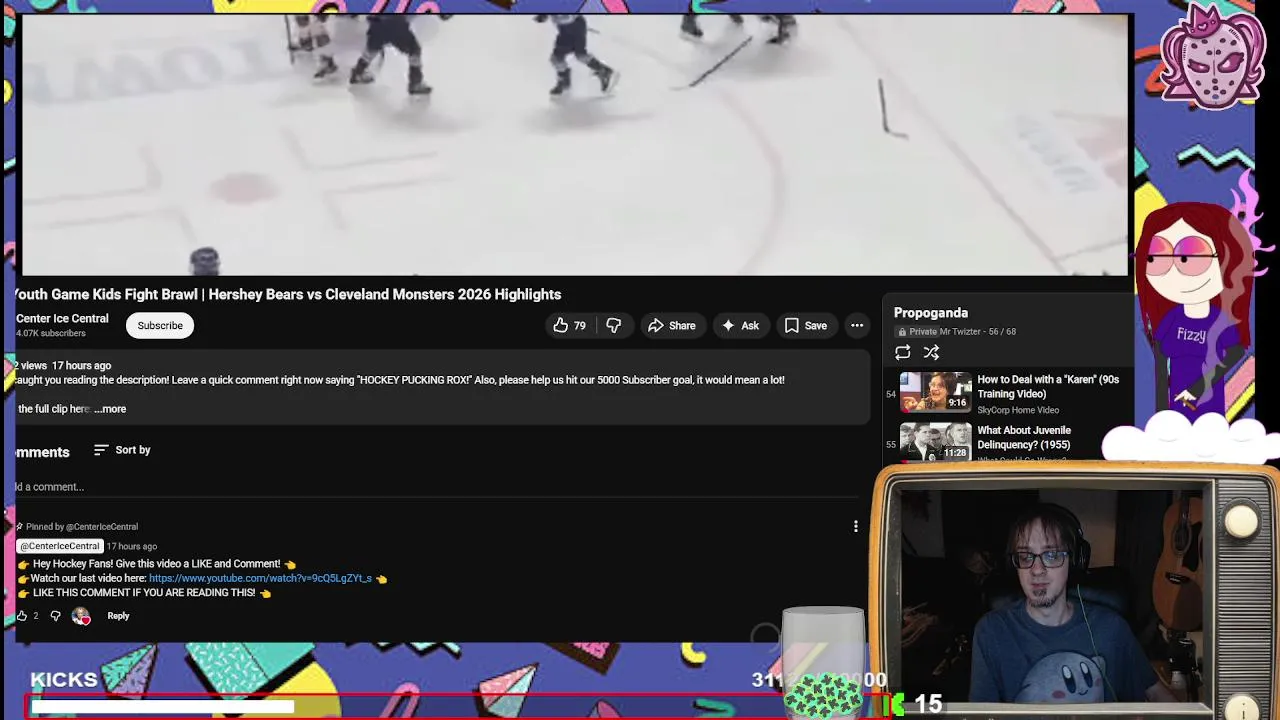The height and width of the screenshot is (720, 1280).
Task: Follow the youtube.com link in pinned comment
Action: click(260, 578)
